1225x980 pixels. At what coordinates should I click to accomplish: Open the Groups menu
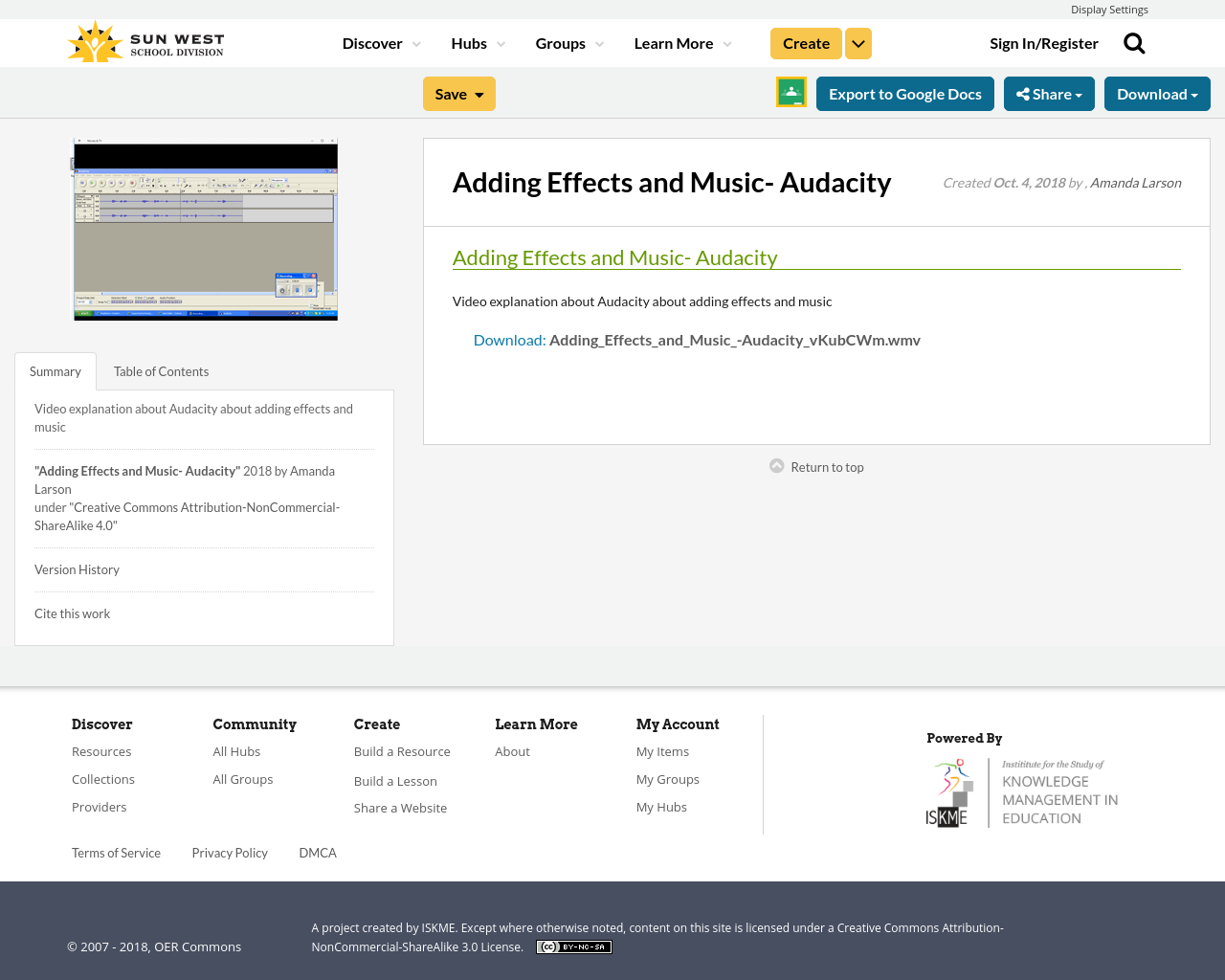point(569,42)
